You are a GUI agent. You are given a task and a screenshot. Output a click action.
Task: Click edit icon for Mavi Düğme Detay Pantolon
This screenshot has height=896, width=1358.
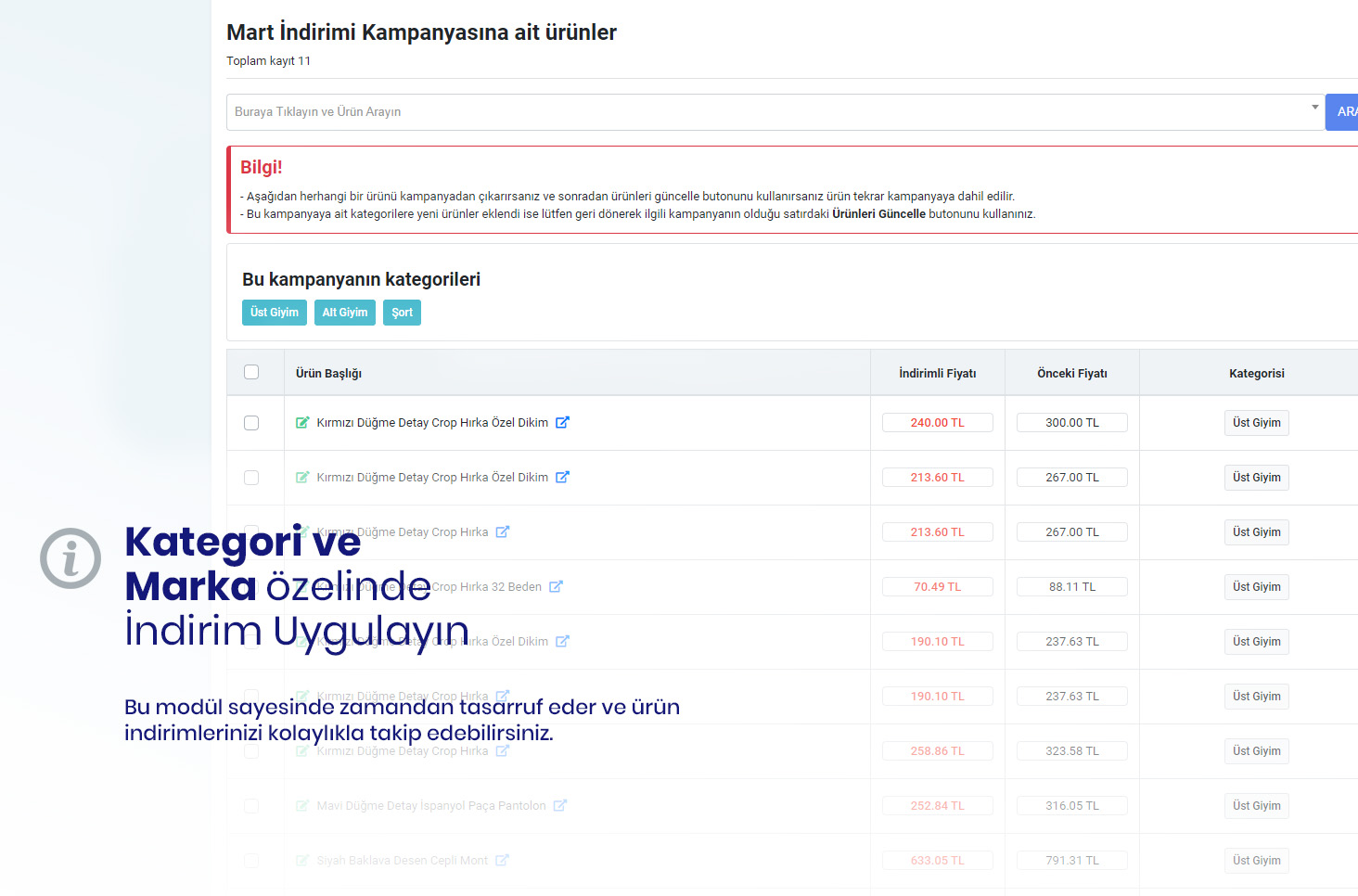[x=301, y=806]
